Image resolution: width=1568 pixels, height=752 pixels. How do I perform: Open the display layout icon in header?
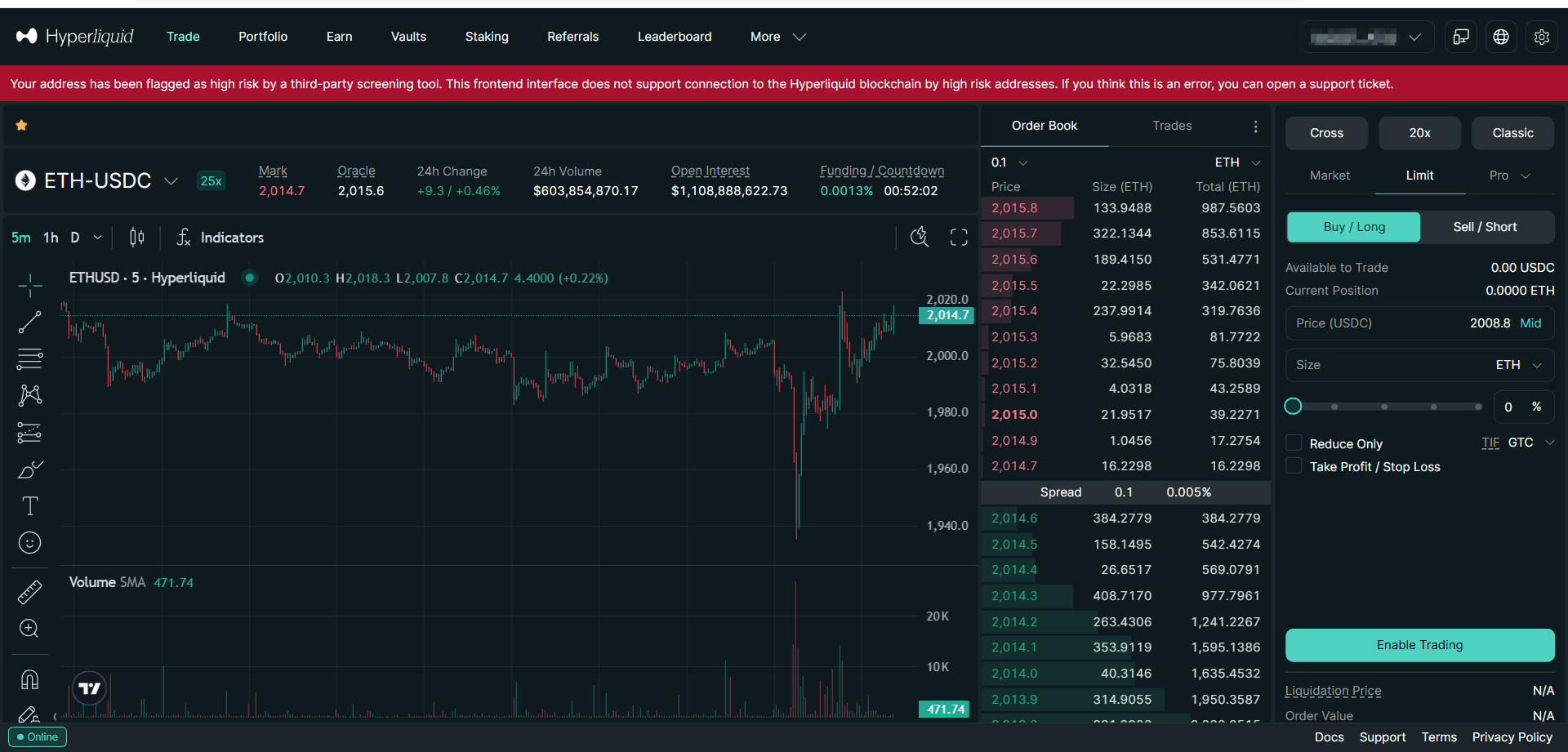coord(1461,37)
